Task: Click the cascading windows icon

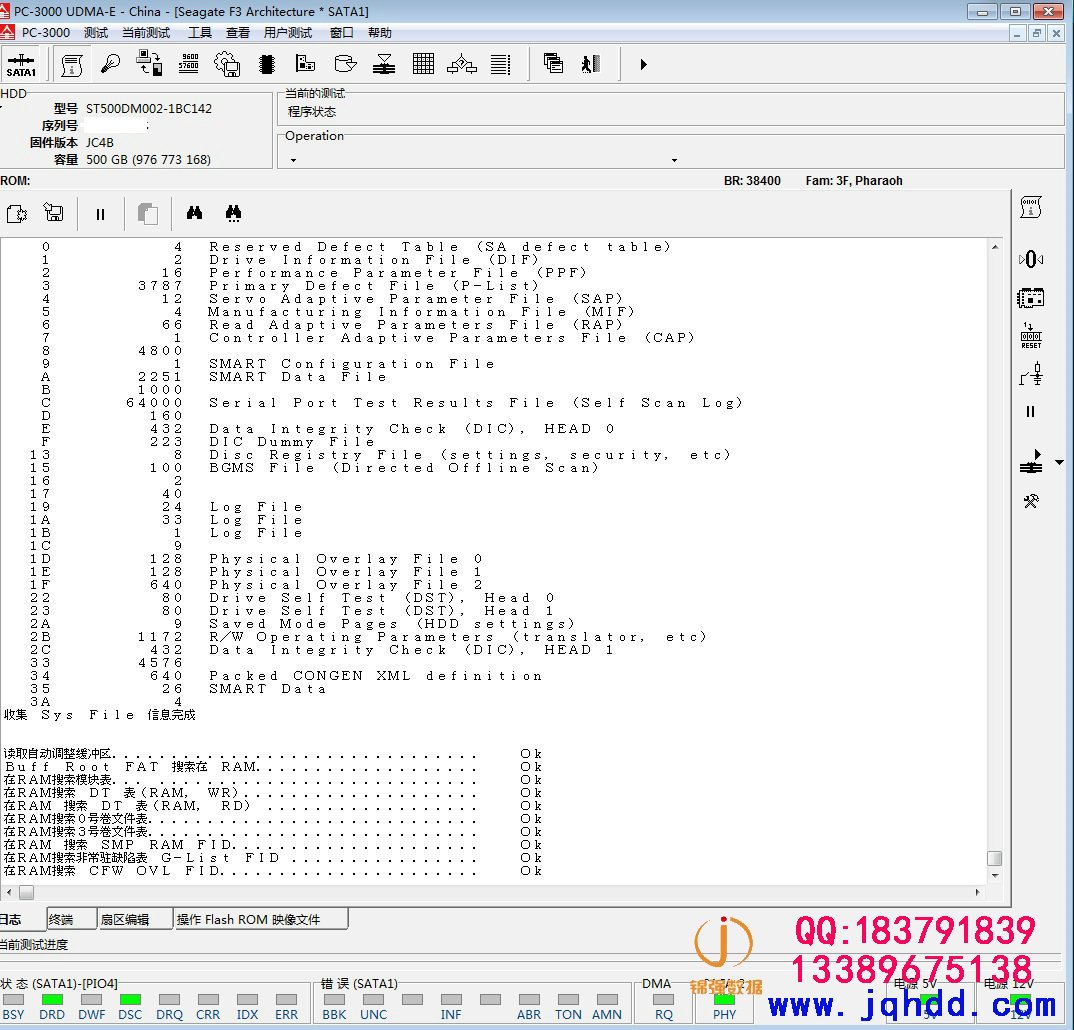Action: [553, 64]
